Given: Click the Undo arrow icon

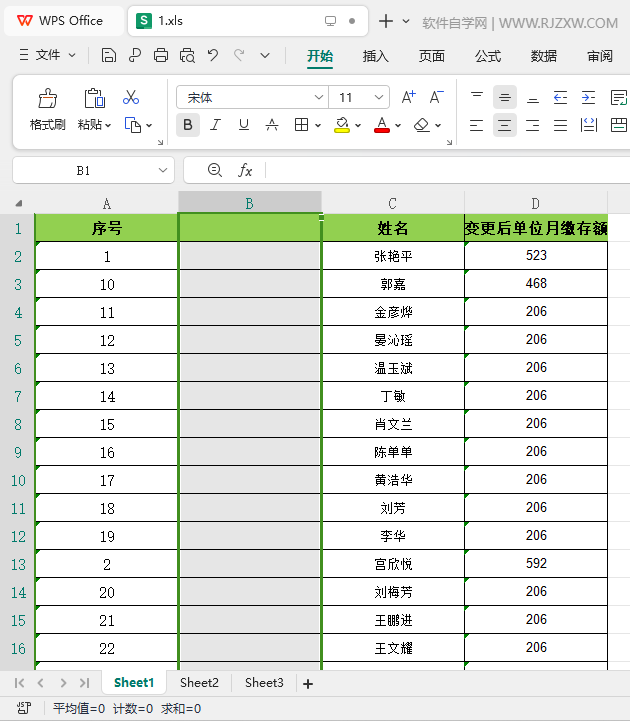Looking at the screenshot, I should [x=212, y=56].
